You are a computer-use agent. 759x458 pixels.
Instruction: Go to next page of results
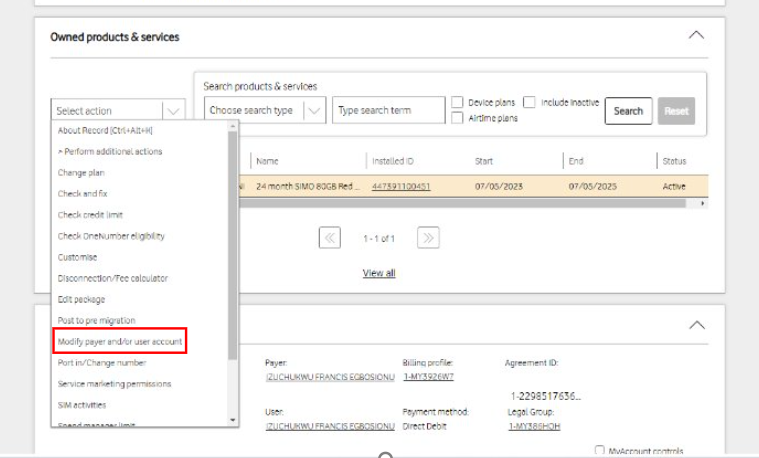coord(428,238)
